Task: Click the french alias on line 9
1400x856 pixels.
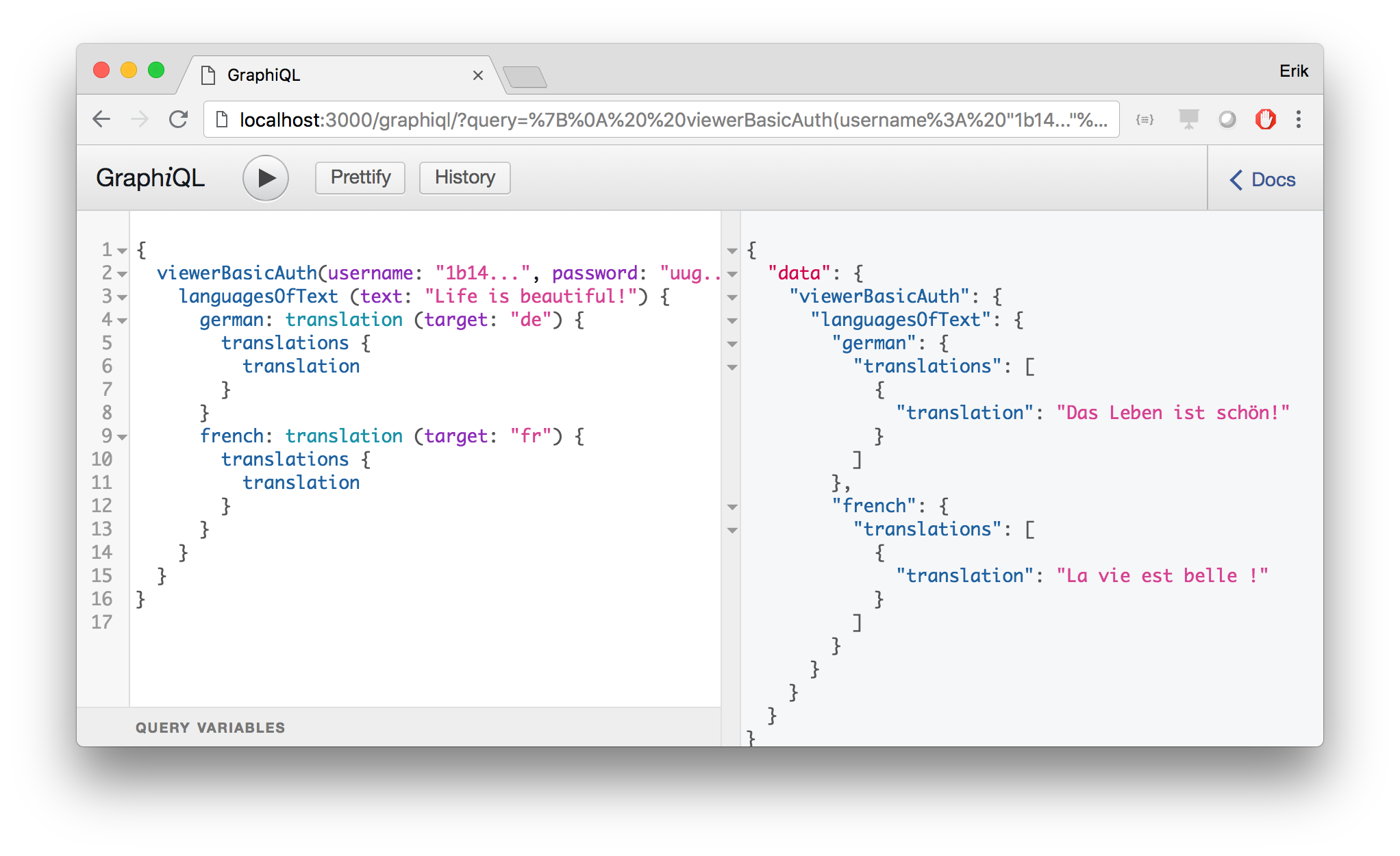Action: (232, 436)
